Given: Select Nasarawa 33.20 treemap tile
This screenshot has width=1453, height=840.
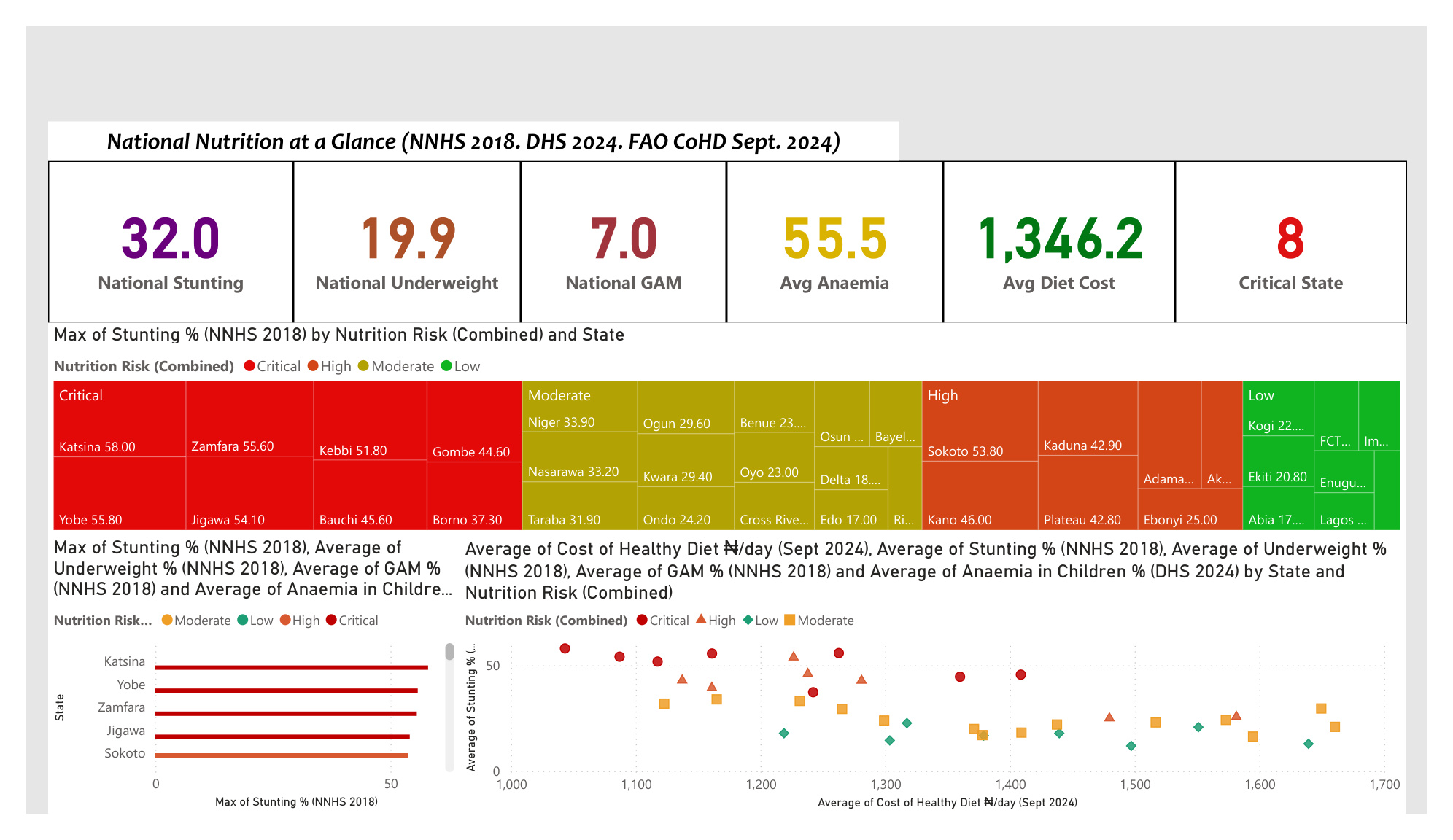Looking at the screenshot, I should tap(580, 456).
